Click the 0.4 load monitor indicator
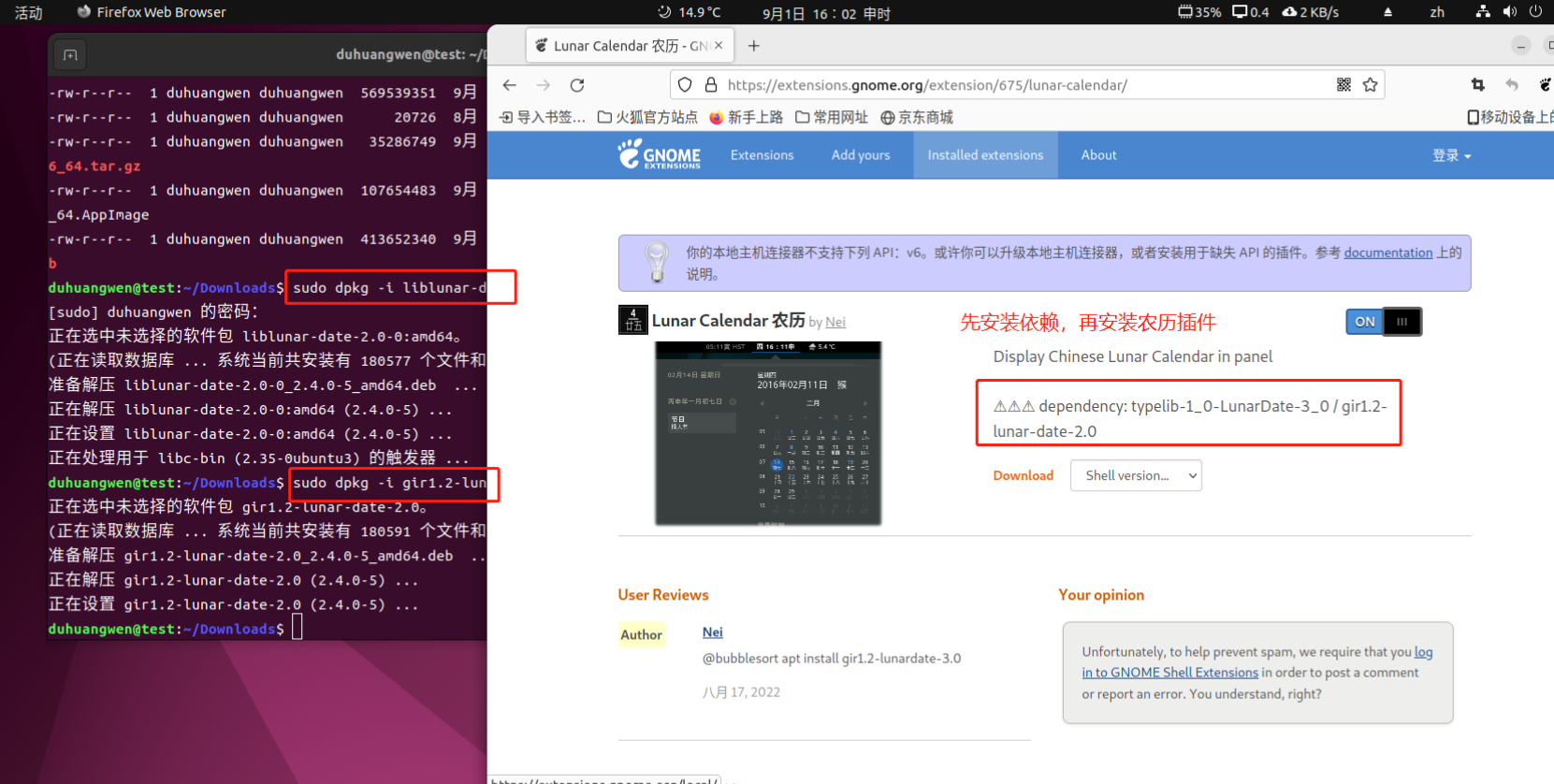The height and width of the screenshot is (784, 1554). (x=1251, y=12)
